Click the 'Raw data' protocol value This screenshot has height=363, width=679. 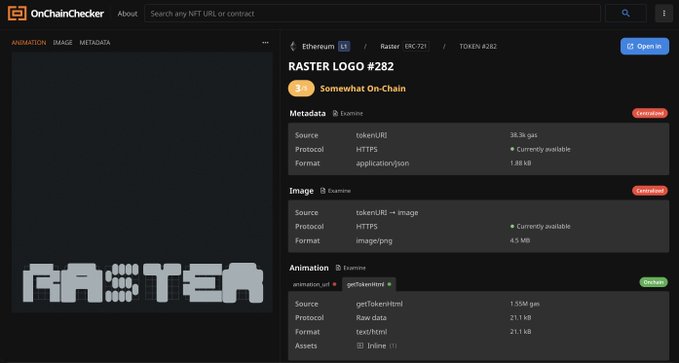tap(371, 318)
